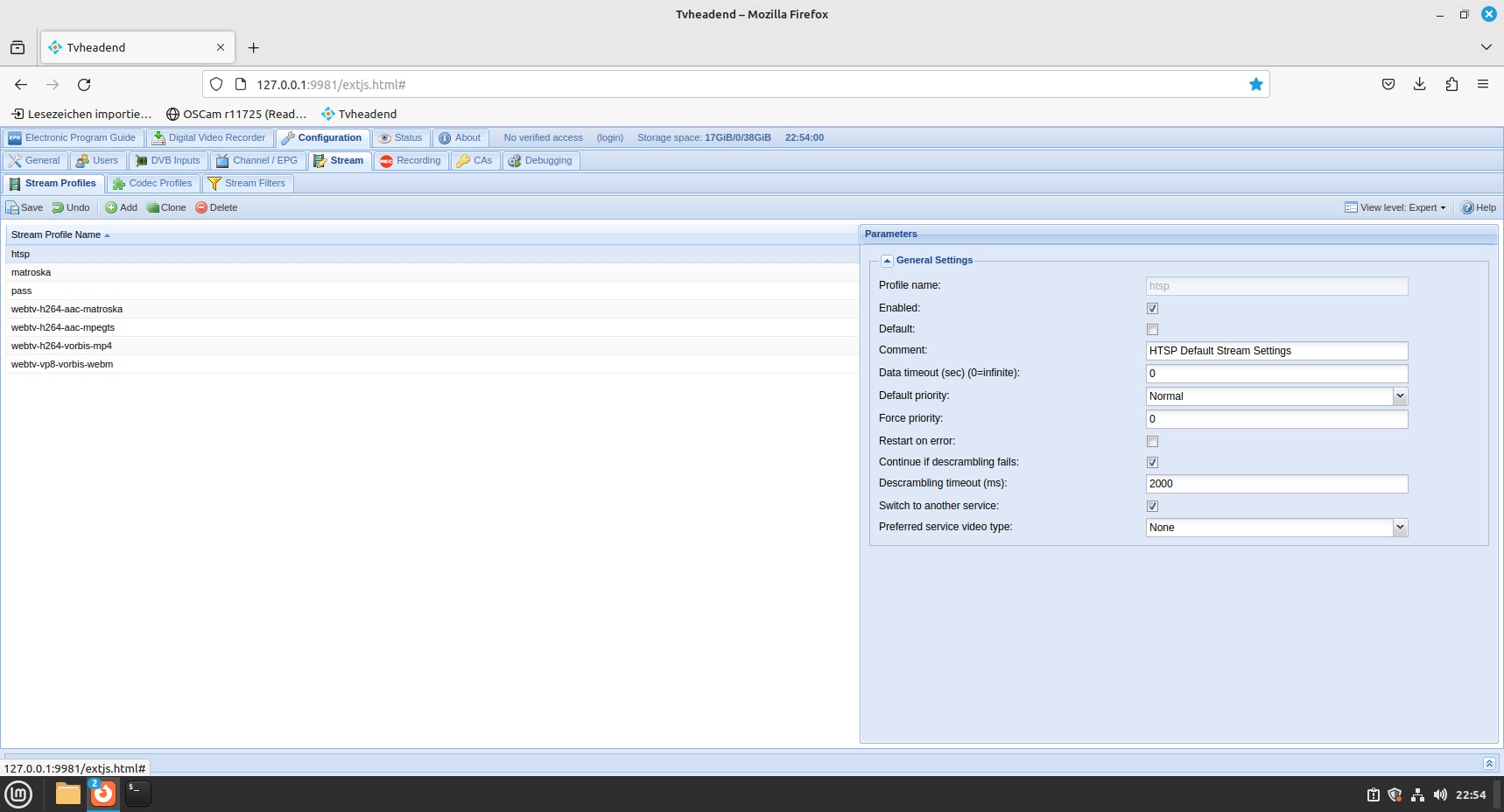Go to DVB Inputs tab
This screenshot has width=1504, height=812.
(168, 161)
